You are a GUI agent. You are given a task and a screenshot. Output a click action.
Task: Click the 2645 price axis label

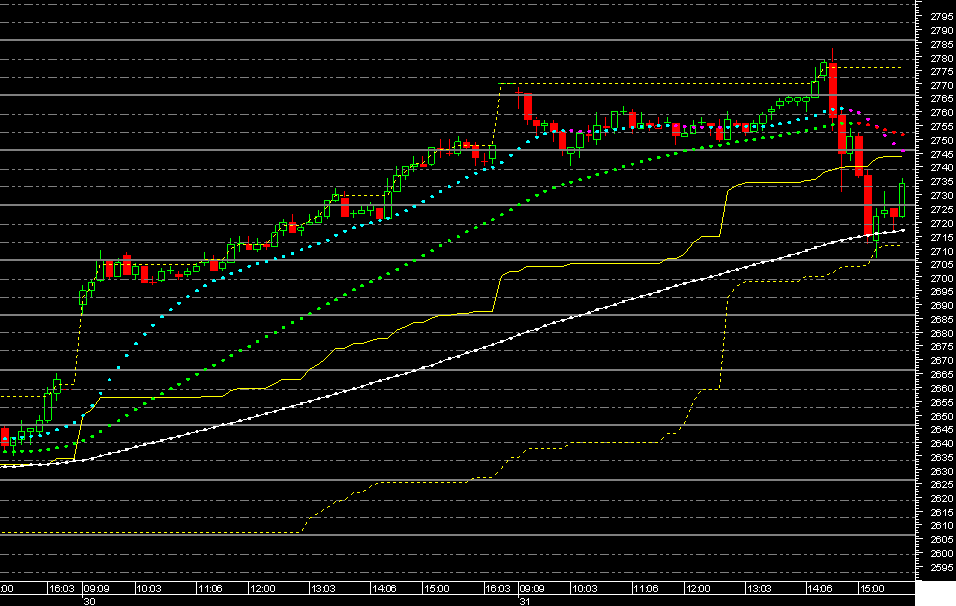click(x=942, y=429)
